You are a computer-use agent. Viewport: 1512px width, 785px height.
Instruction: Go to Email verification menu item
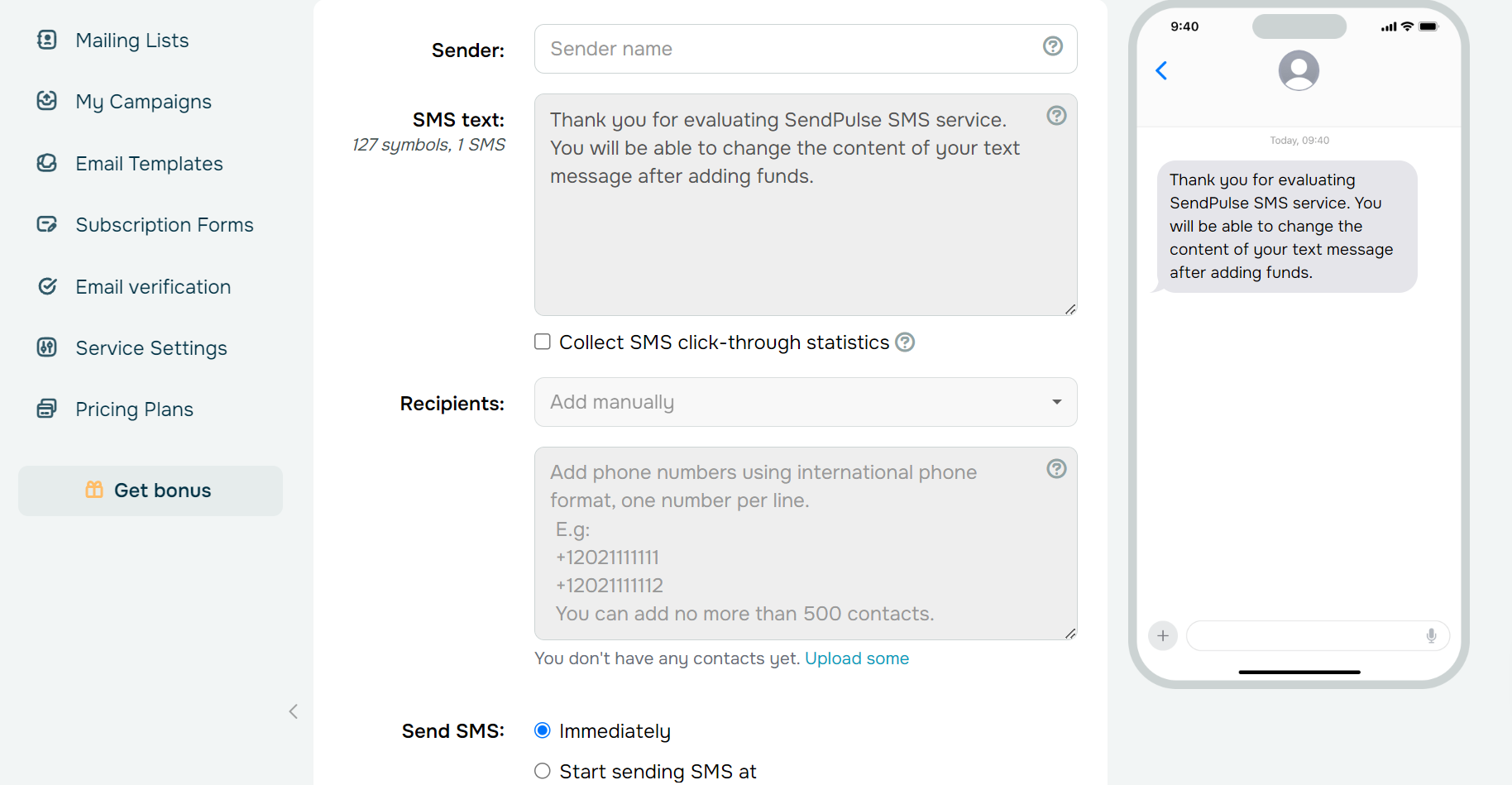(x=153, y=287)
